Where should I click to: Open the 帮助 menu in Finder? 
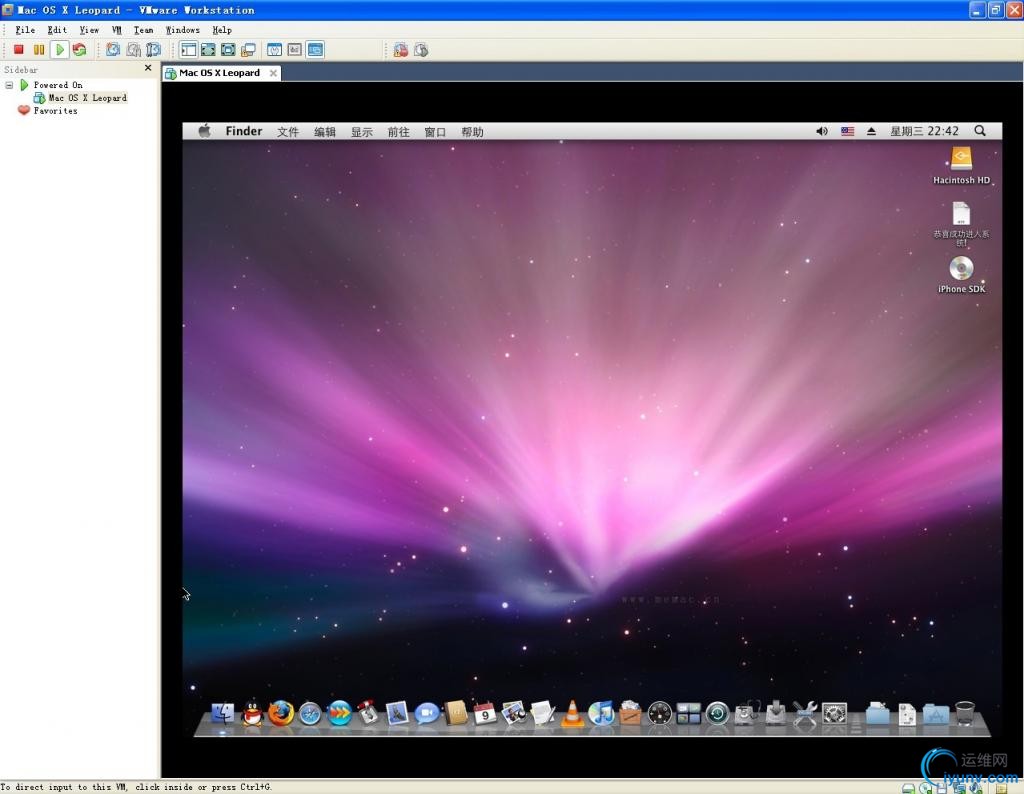click(472, 132)
